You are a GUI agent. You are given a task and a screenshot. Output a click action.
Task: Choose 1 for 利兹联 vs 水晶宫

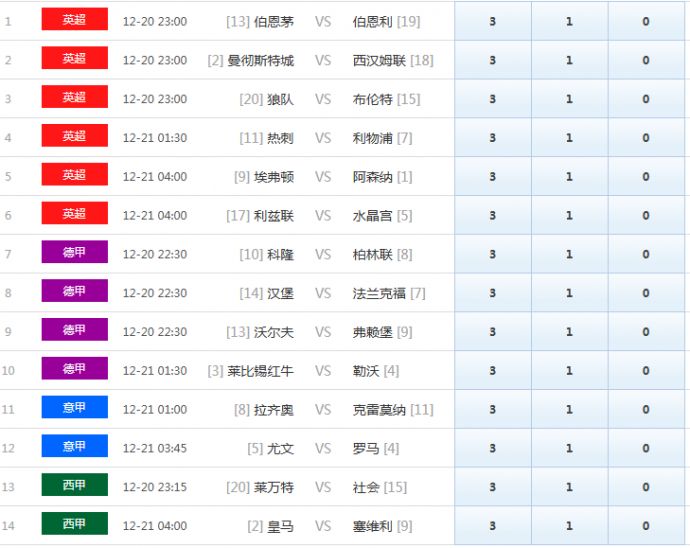coord(570,215)
